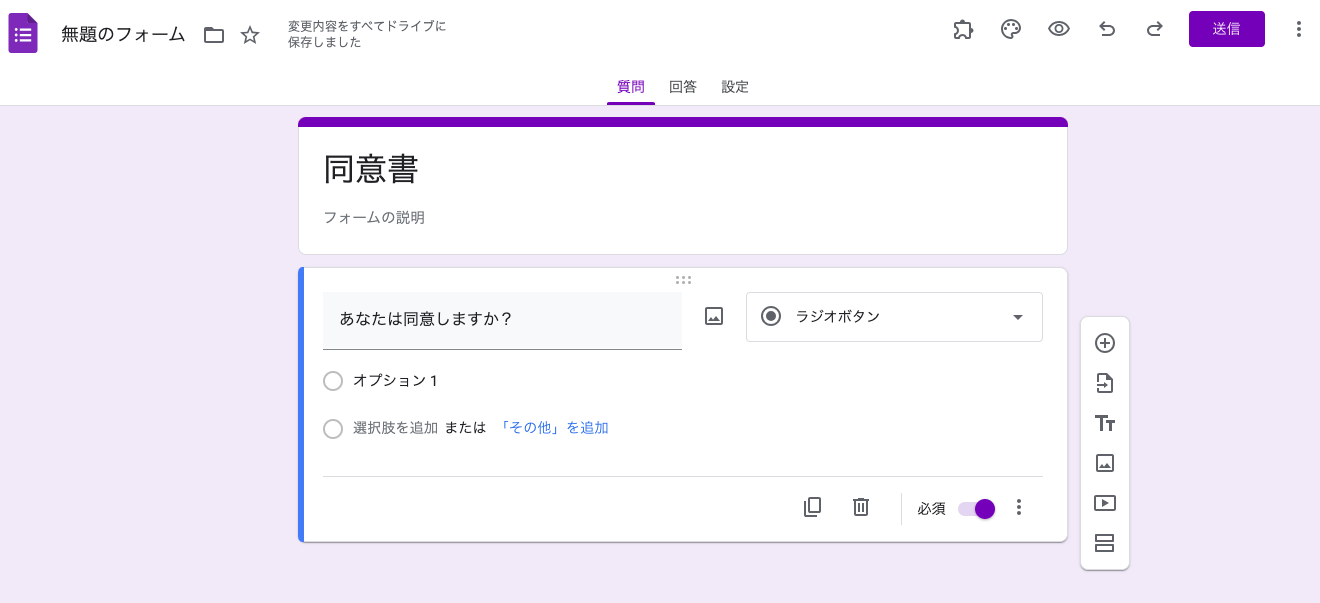The image size is (1320, 603).
Task: Delete the question with the trash icon
Action: click(861, 507)
